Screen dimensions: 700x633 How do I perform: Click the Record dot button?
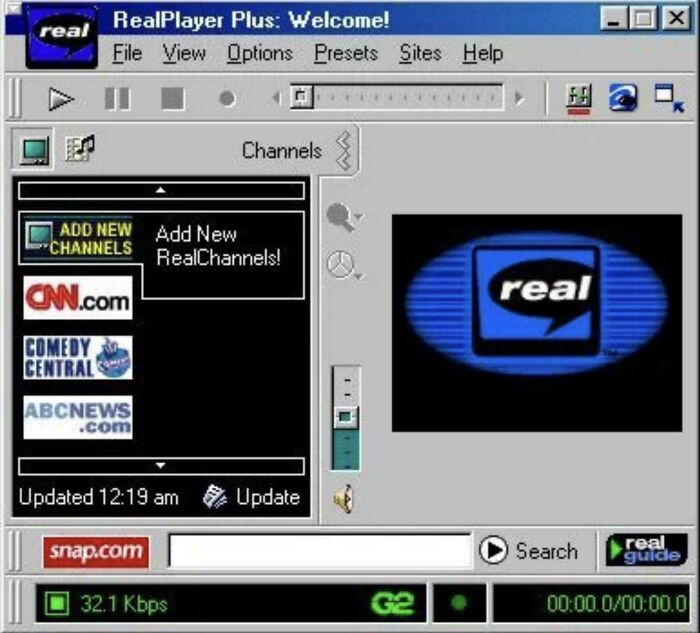tap(227, 99)
